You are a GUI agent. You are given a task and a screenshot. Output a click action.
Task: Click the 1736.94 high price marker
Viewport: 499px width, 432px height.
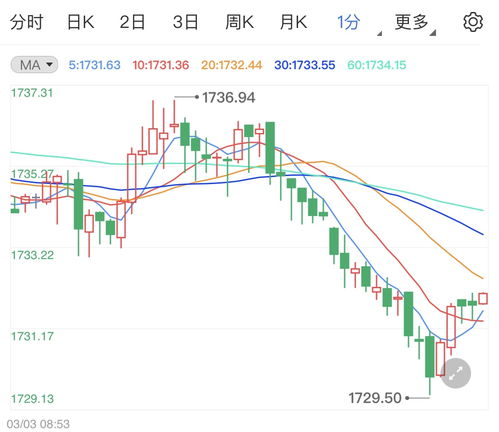coord(229,98)
